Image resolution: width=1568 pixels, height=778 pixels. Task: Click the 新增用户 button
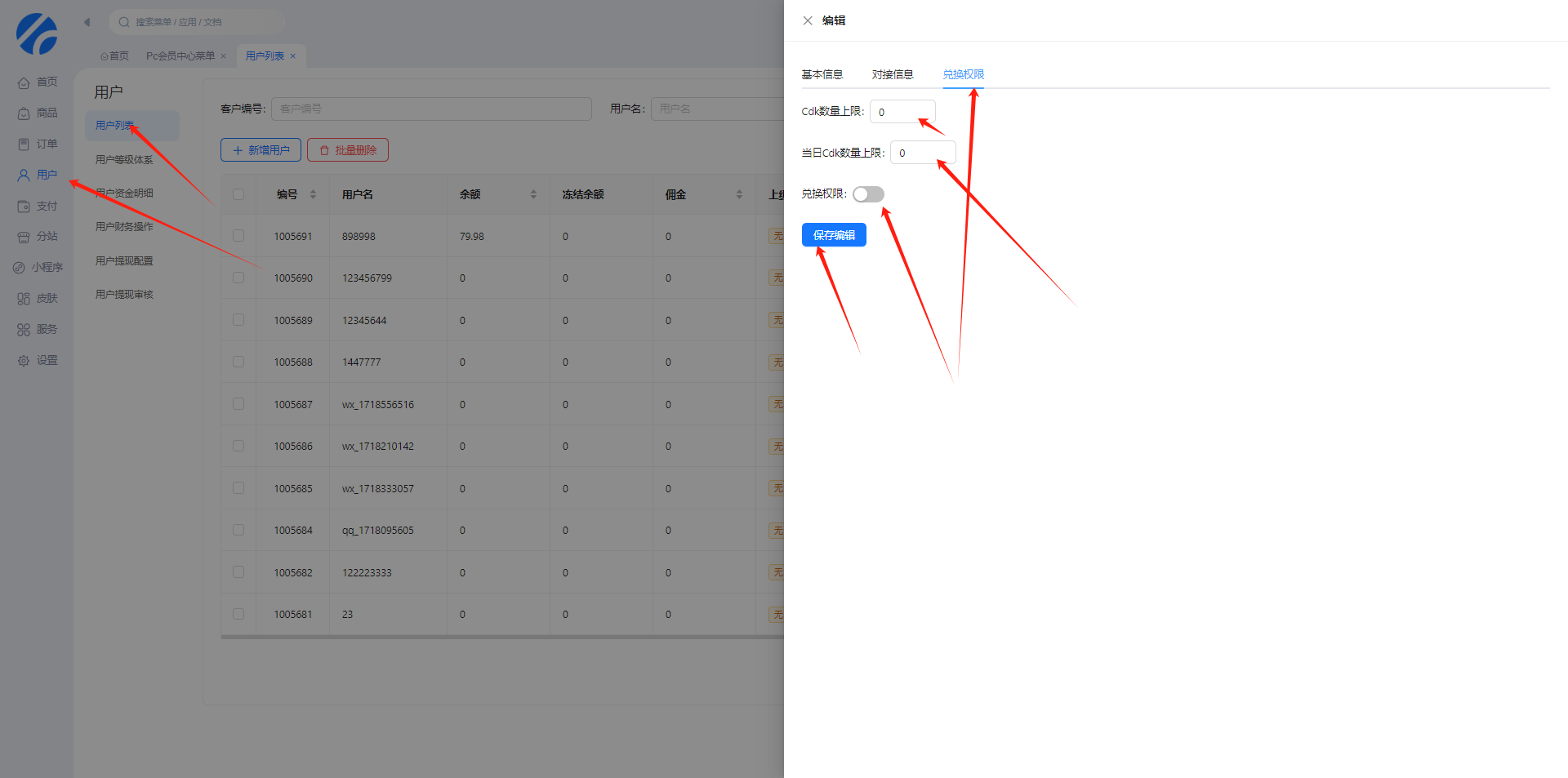coord(261,150)
